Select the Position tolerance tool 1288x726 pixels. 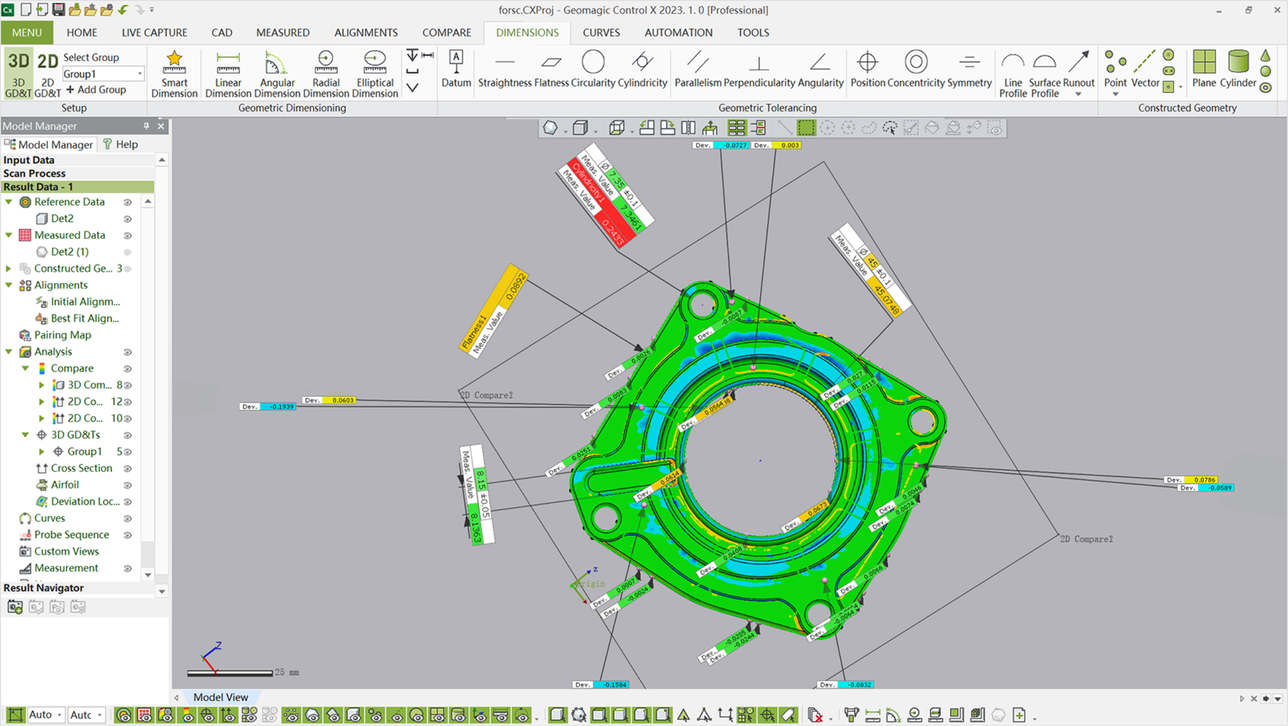pyautogui.click(x=867, y=69)
